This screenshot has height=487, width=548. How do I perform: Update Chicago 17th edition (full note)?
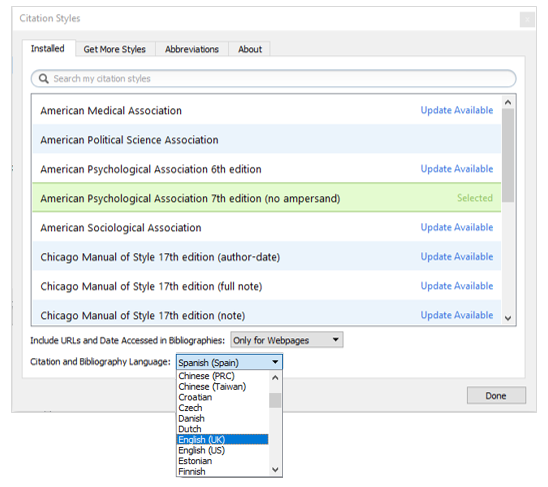click(x=457, y=286)
